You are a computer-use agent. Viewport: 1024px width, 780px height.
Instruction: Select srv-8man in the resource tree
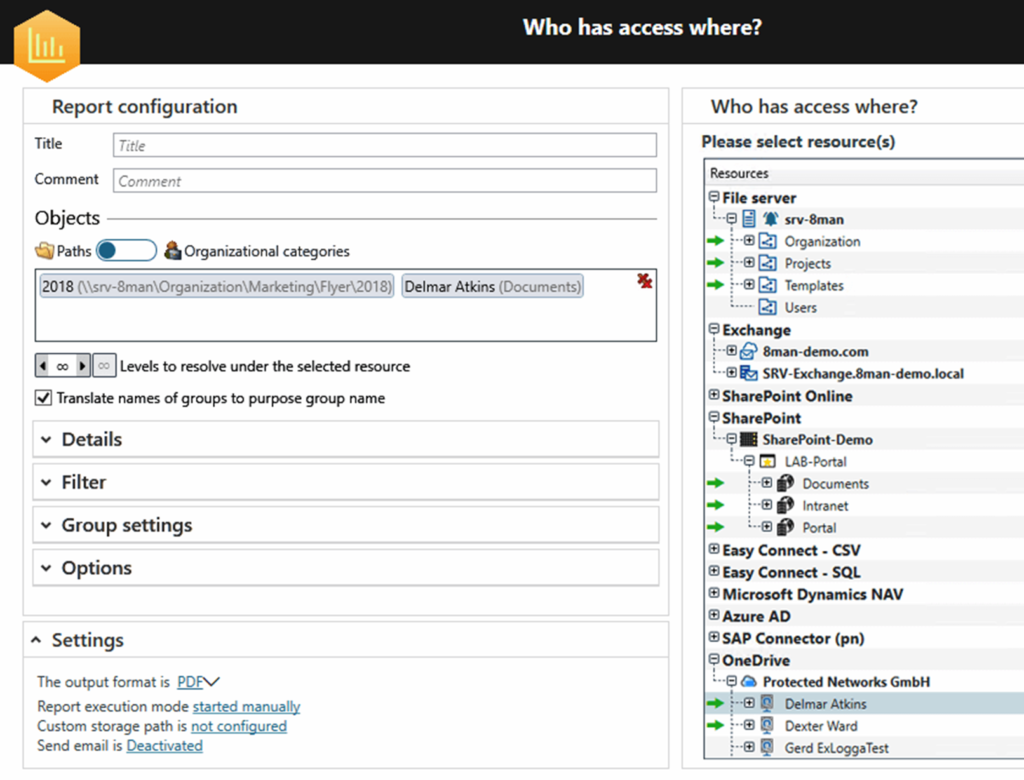814,219
